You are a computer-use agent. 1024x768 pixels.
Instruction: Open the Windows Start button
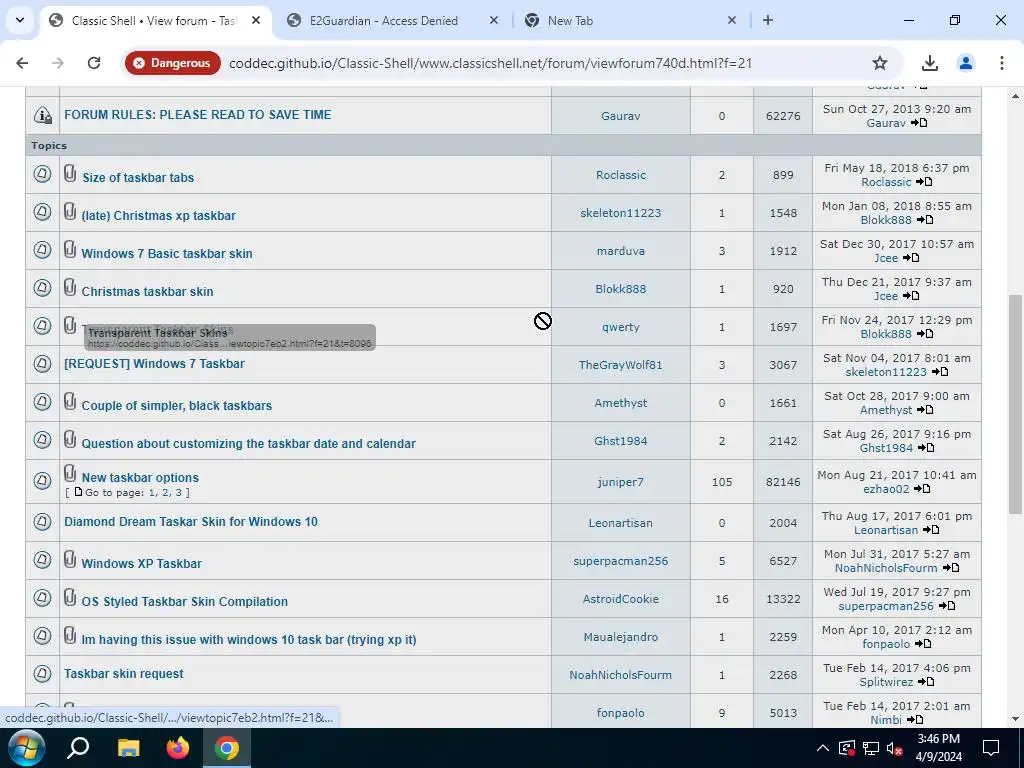point(25,748)
